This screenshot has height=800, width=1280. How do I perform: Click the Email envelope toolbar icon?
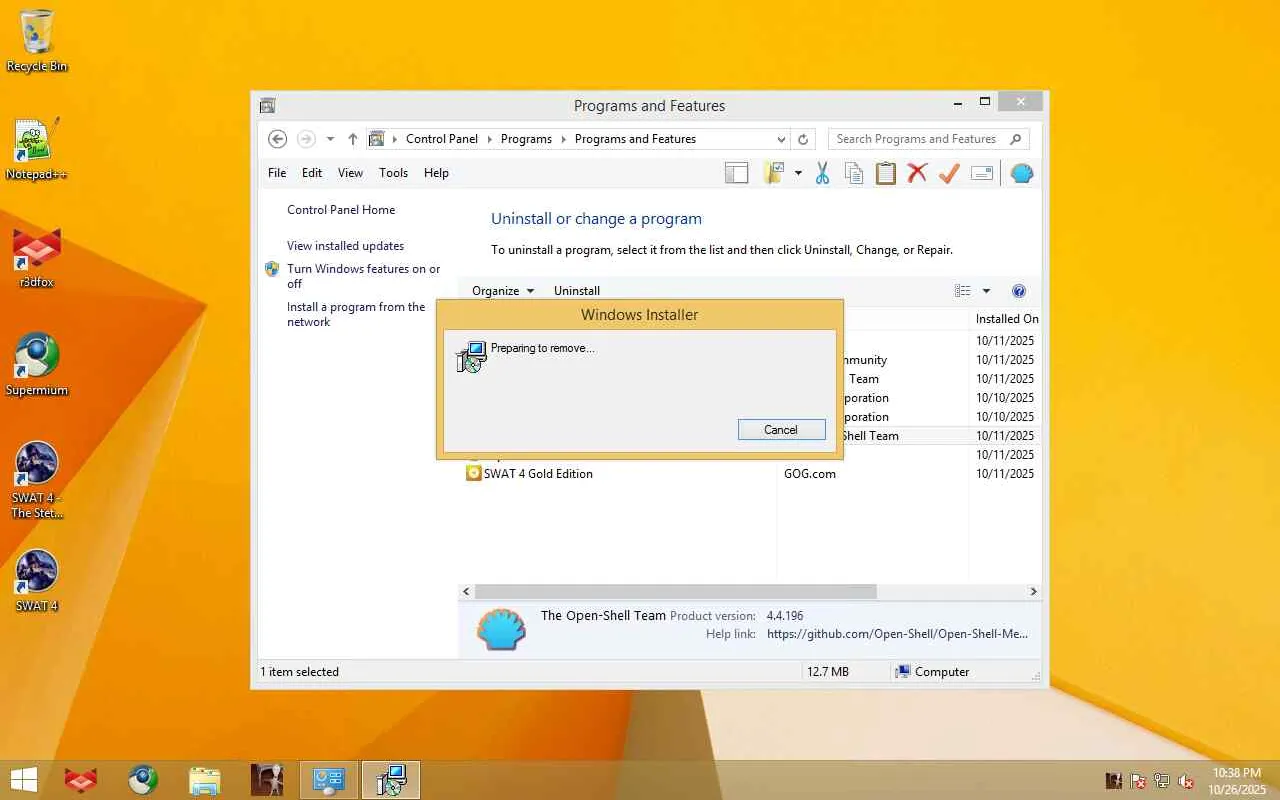pyautogui.click(x=981, y=173)
